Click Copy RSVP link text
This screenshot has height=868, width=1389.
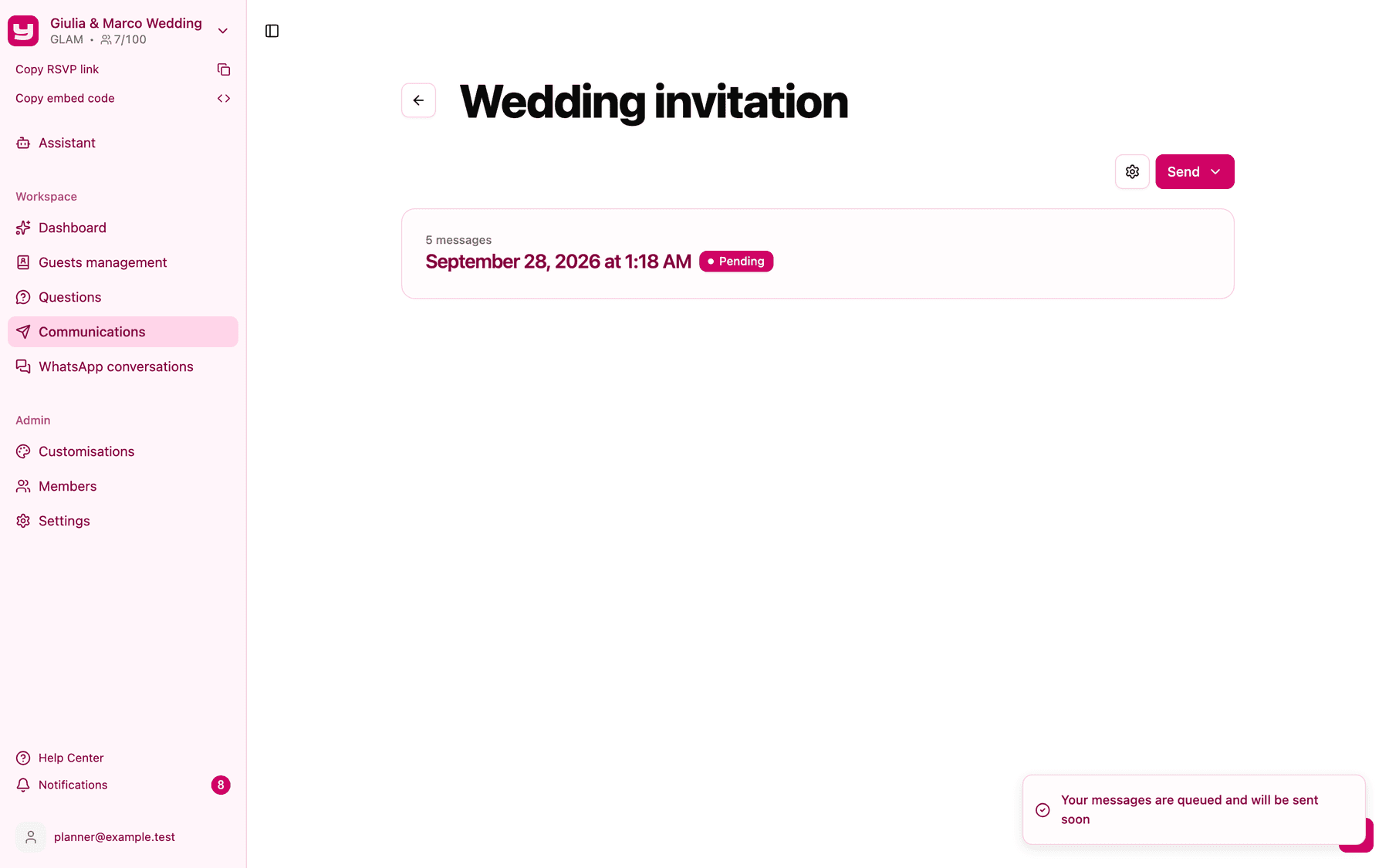[57, 69]
